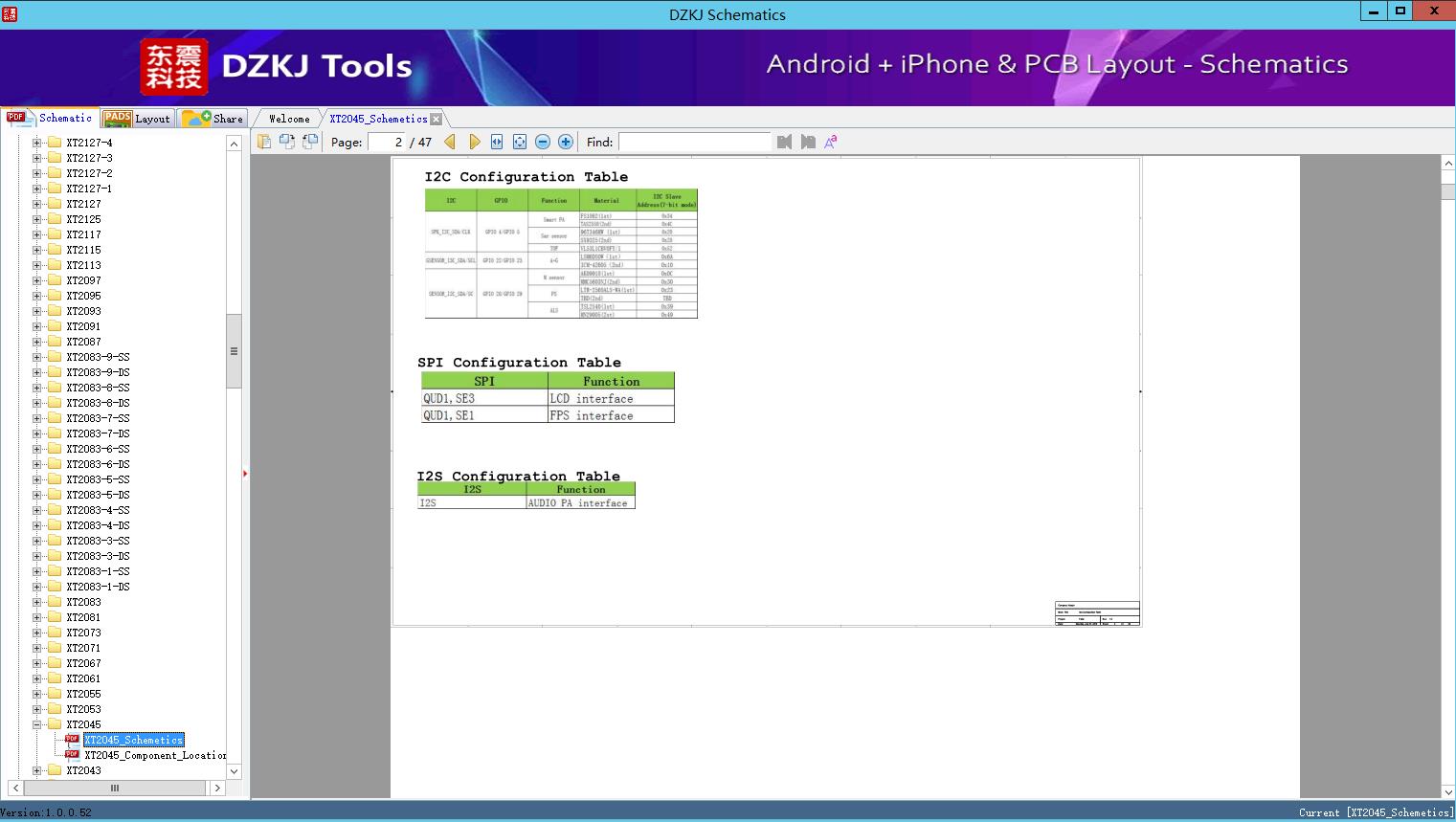Switch to the Schematic tab
This screenshot has width=1456, height=822.
(x=50, y=118)
